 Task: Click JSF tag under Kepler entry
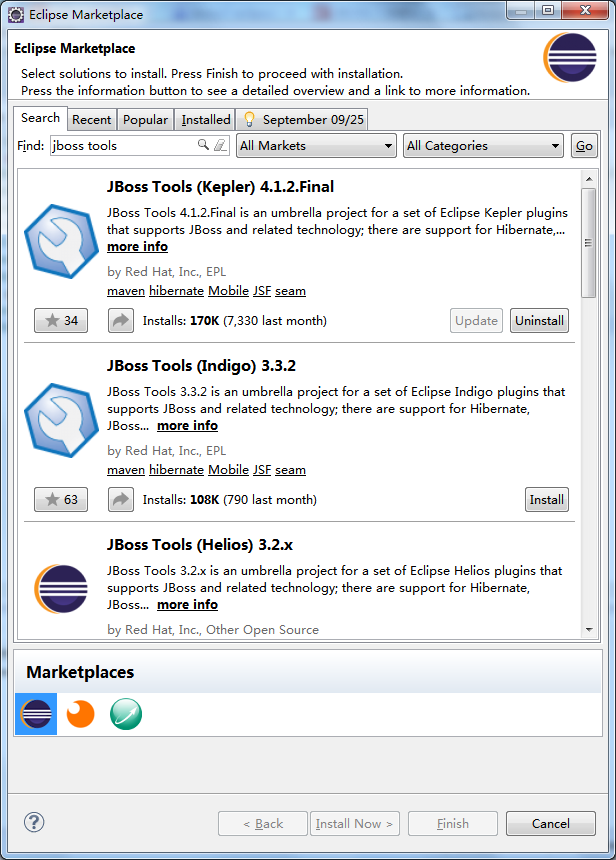coord(262,291)
